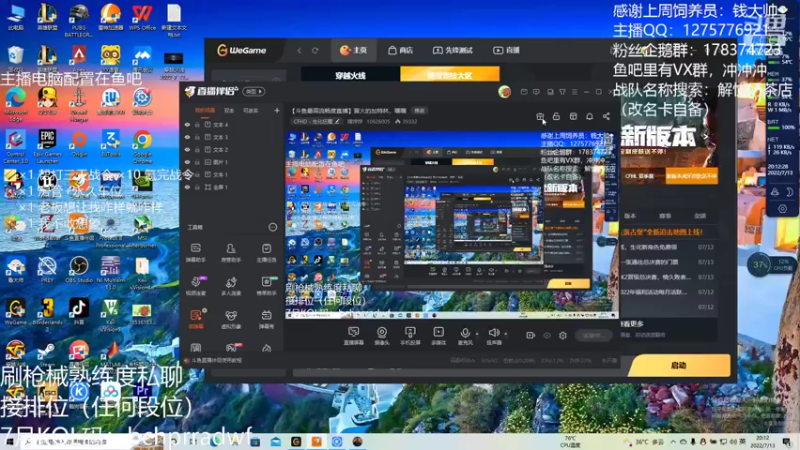The image size is (800, 450).
Task: Switch to WeGame 先锋测试 tab
Action: 453,50
